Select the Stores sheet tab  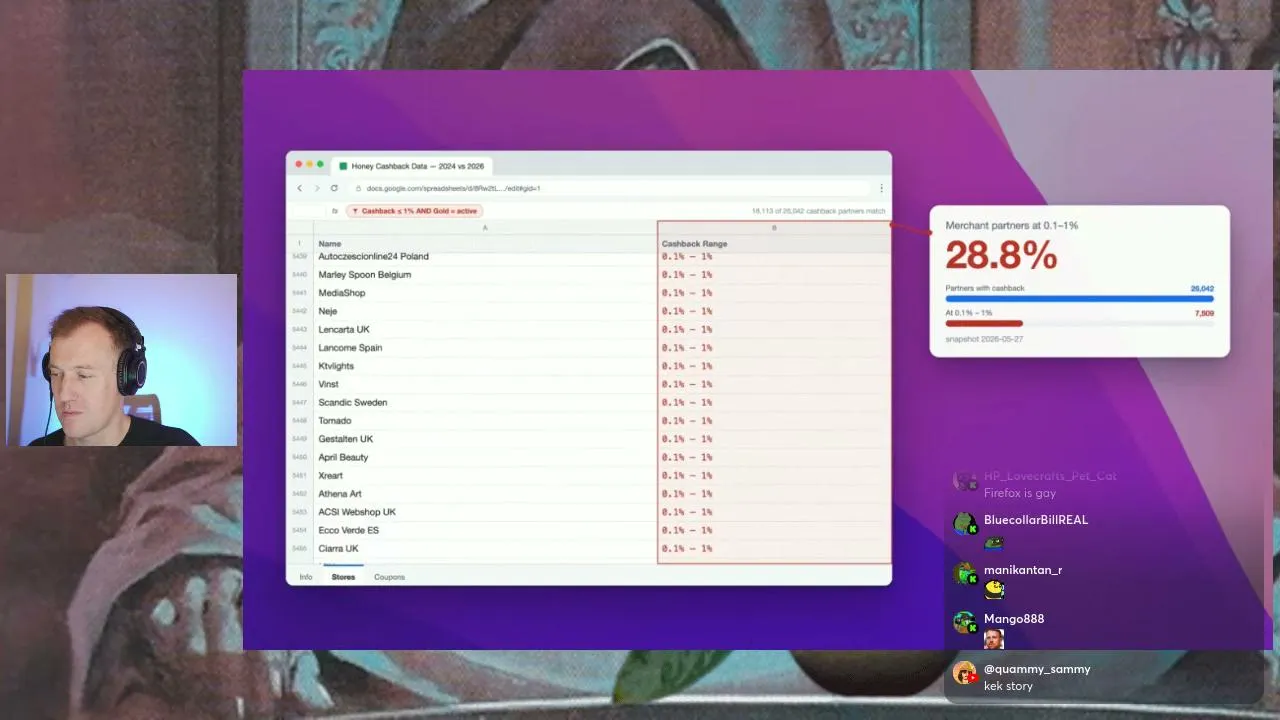(343, 577)
